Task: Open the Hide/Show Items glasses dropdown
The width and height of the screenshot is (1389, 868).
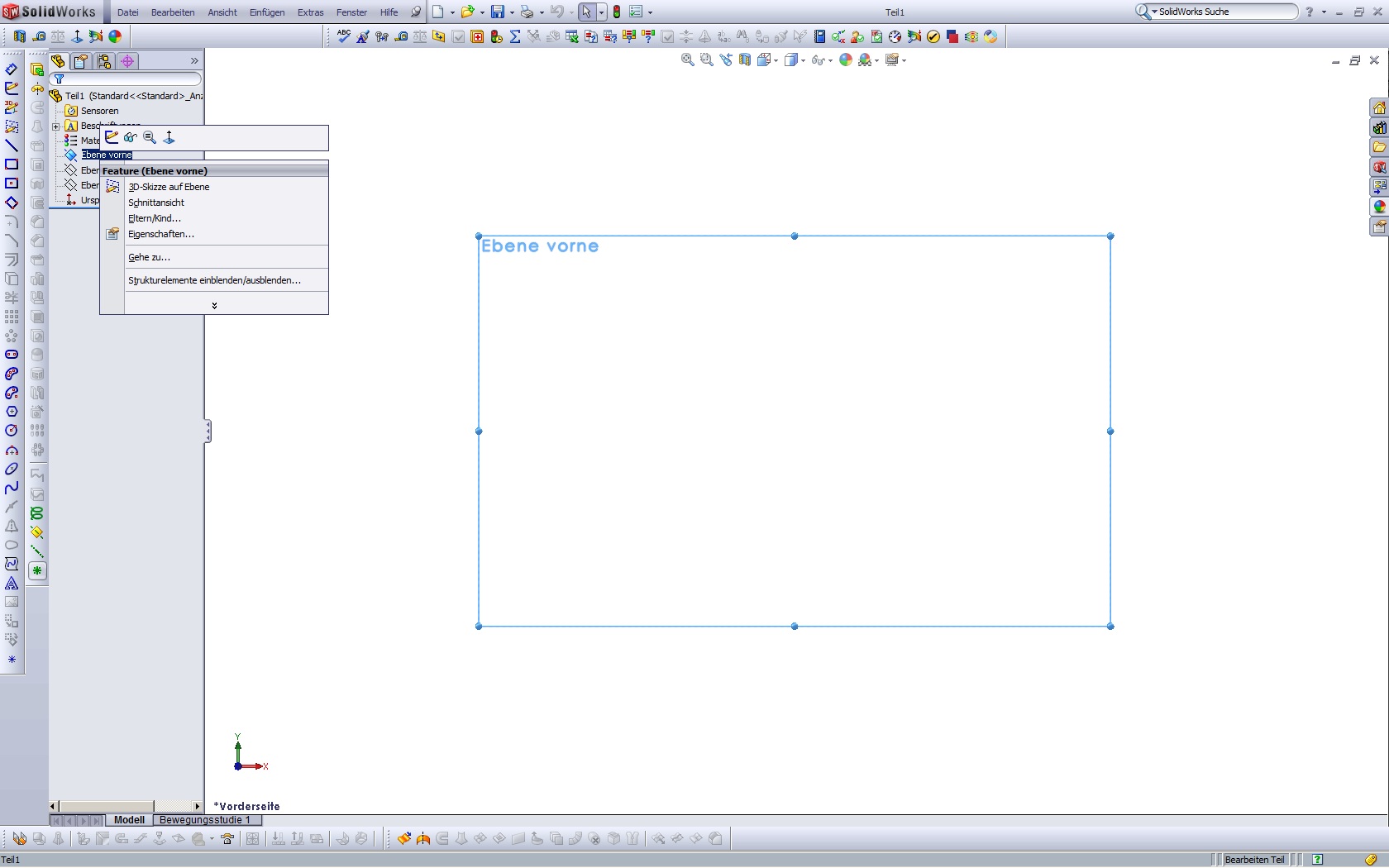Action: pos(829,60)
